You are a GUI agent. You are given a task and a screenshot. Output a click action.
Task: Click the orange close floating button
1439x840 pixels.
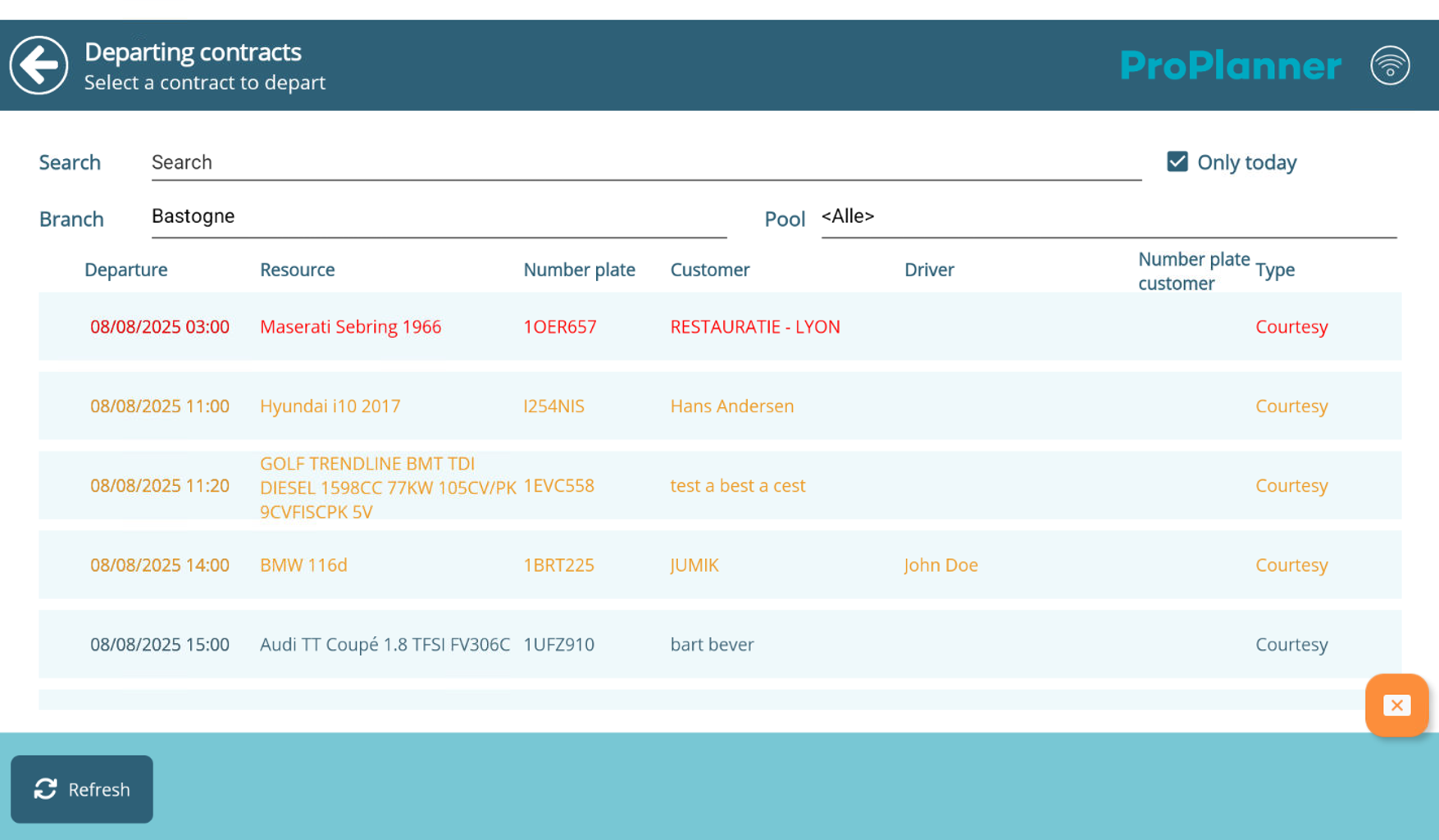click(1396, 705)
